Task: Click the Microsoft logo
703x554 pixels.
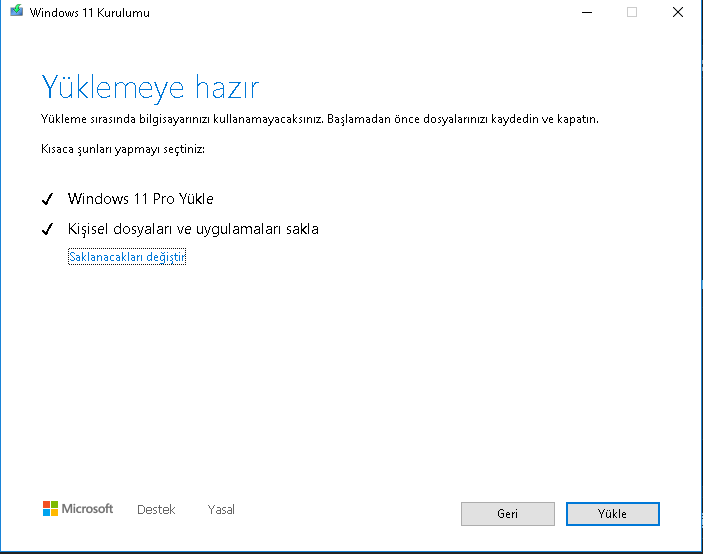Action: click(x=78, y=509)
